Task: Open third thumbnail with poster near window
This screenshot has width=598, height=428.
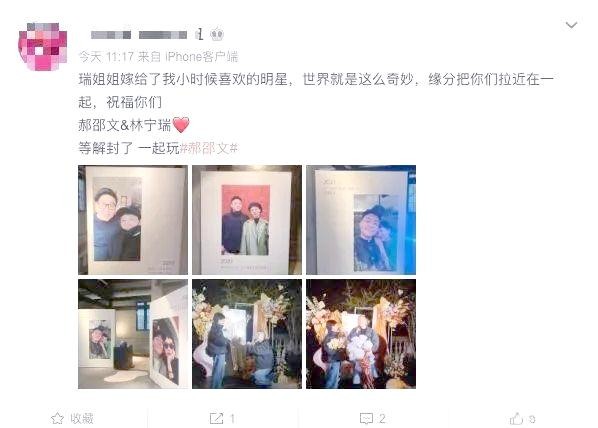Action: pyautogui.click(x=361, y=220)
